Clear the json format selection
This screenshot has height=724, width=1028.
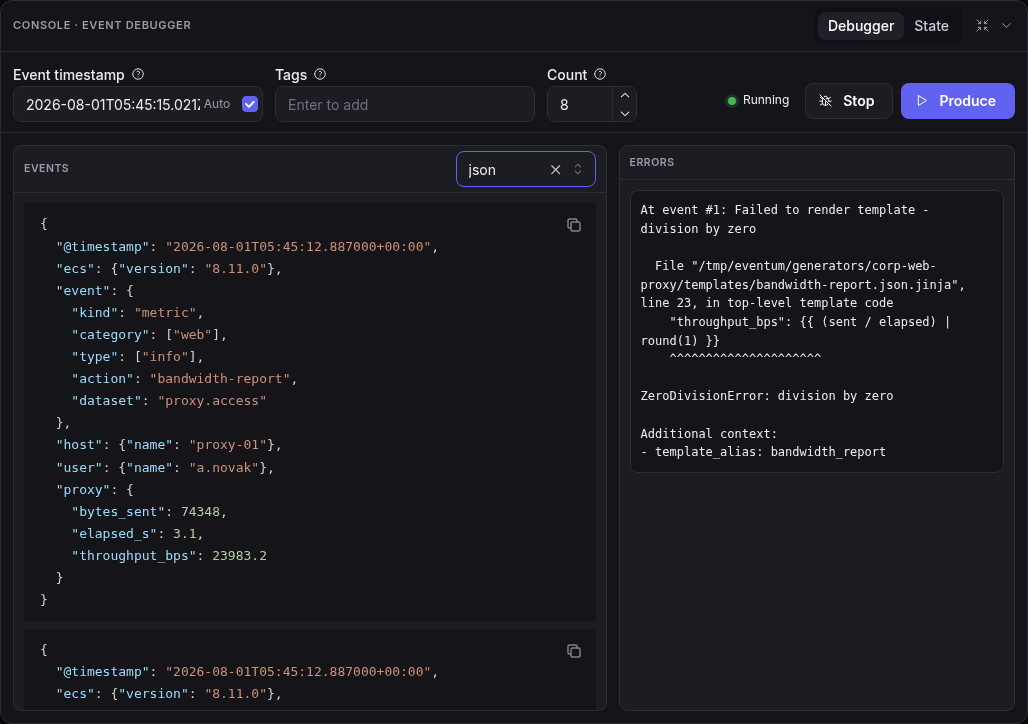click(555, 170)
